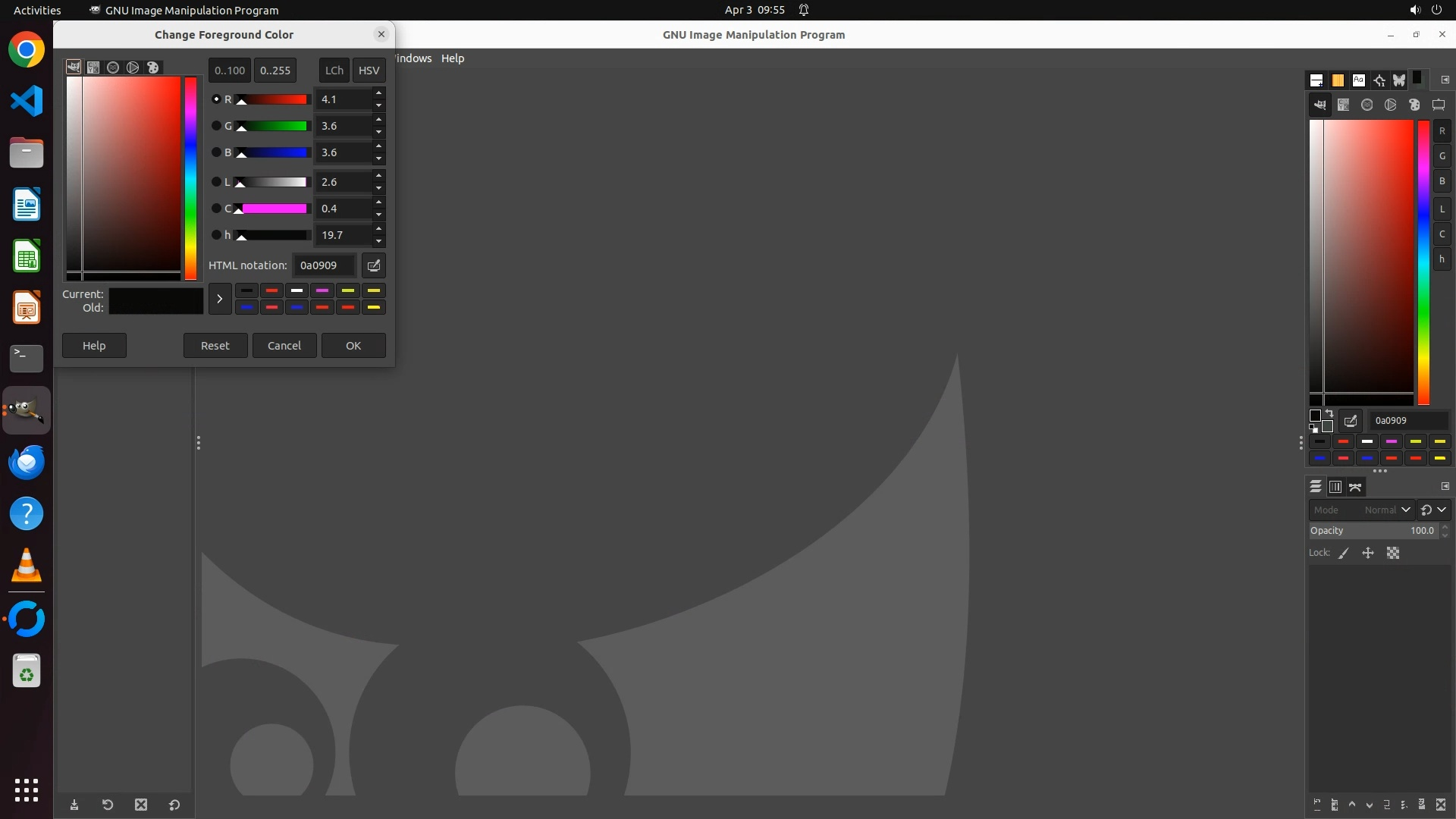Open the Palette color selector in dialog

(x=153, y=67)
